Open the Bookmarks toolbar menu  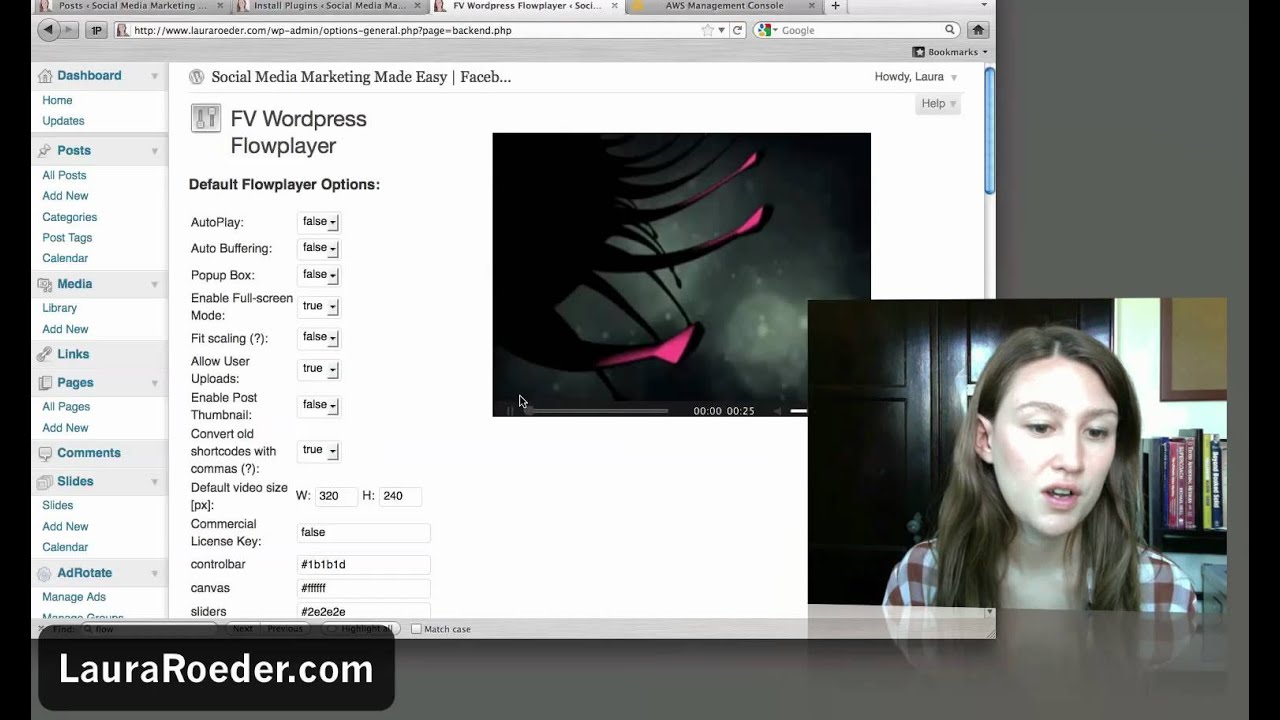coord(949,52)
